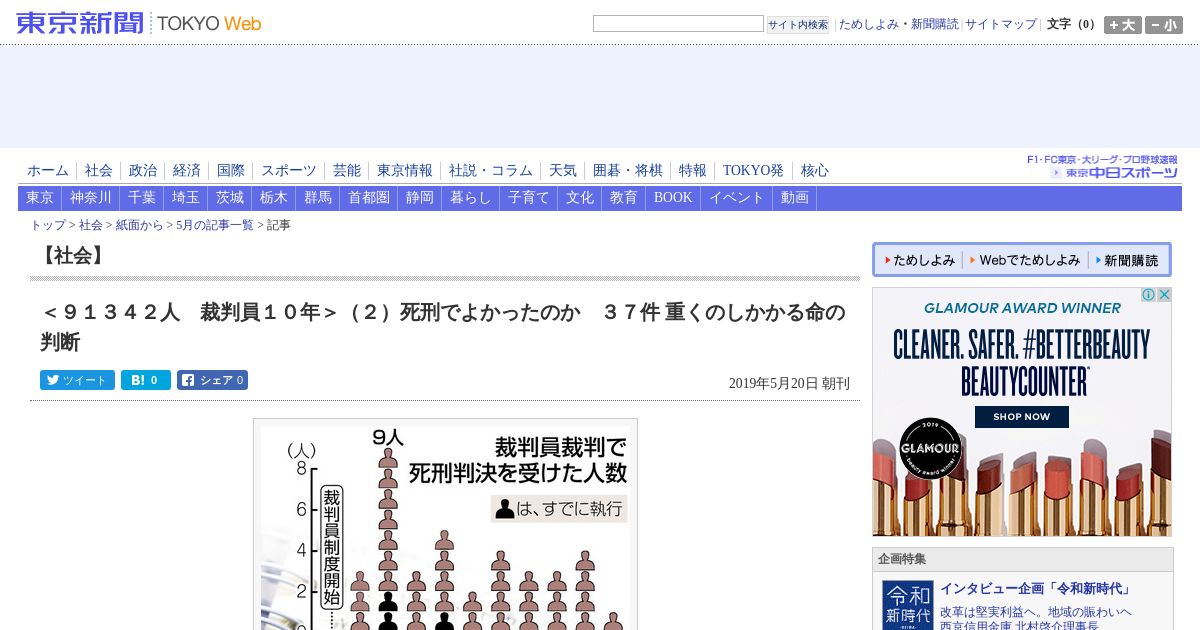Select the イベント tab
The image size is (1200, 630).
(x=737, y=198)
